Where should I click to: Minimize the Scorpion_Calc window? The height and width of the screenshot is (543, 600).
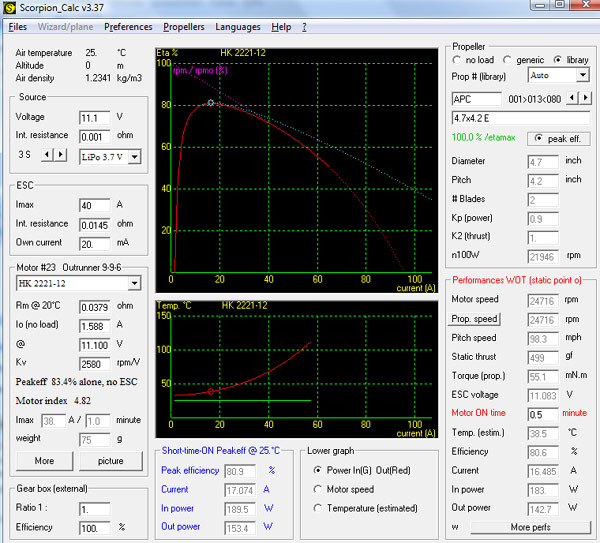(540, 5)
